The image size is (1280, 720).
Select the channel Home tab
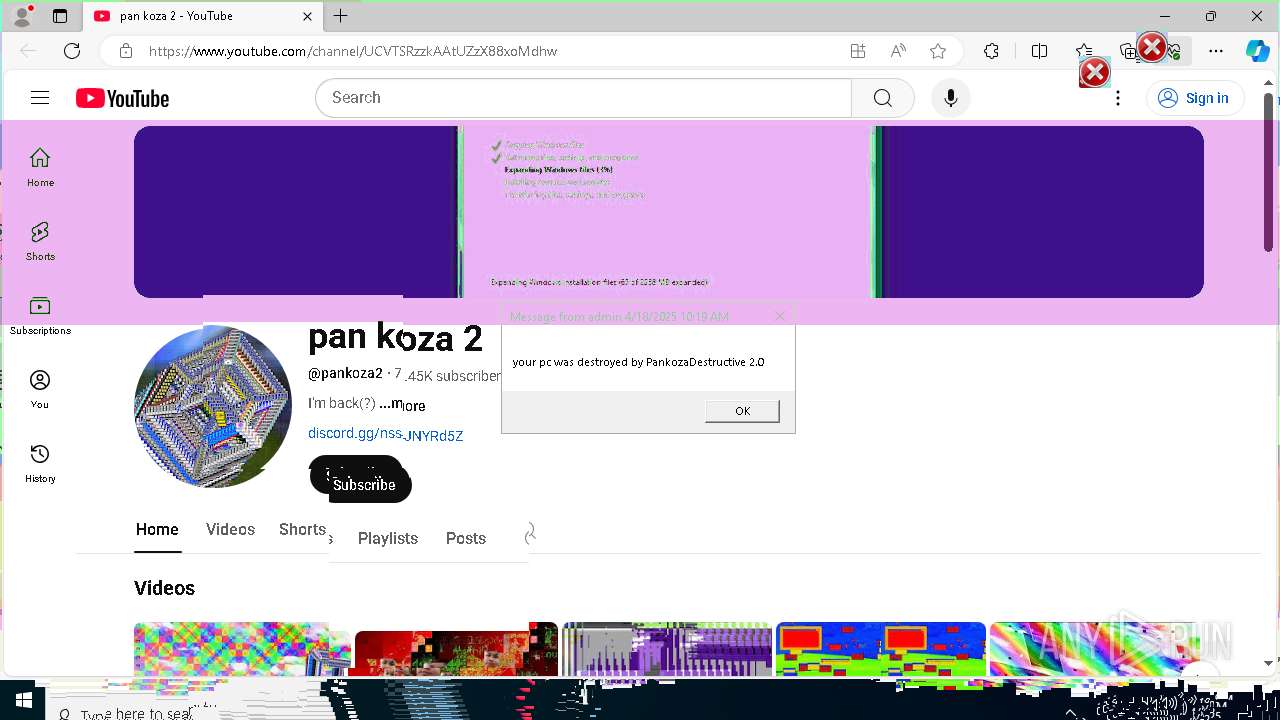pos(157,530)
